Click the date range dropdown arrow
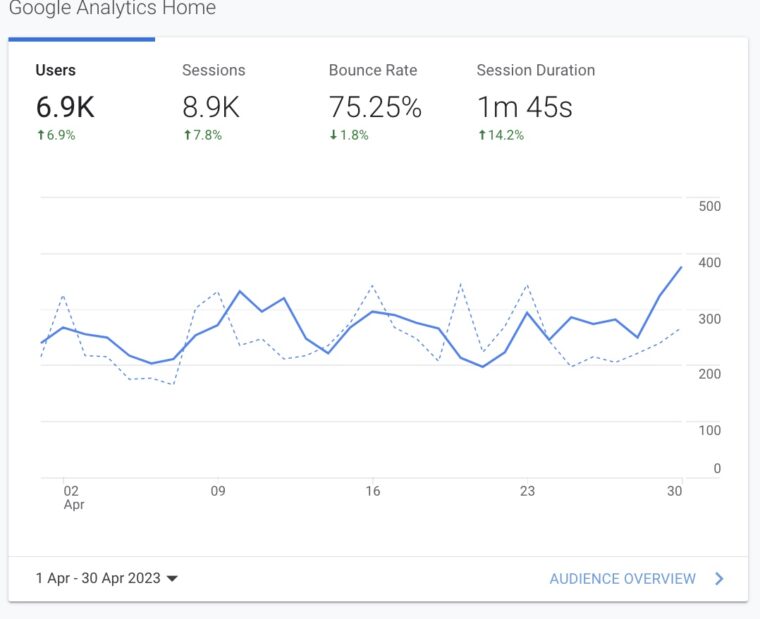 pos(172,579)
